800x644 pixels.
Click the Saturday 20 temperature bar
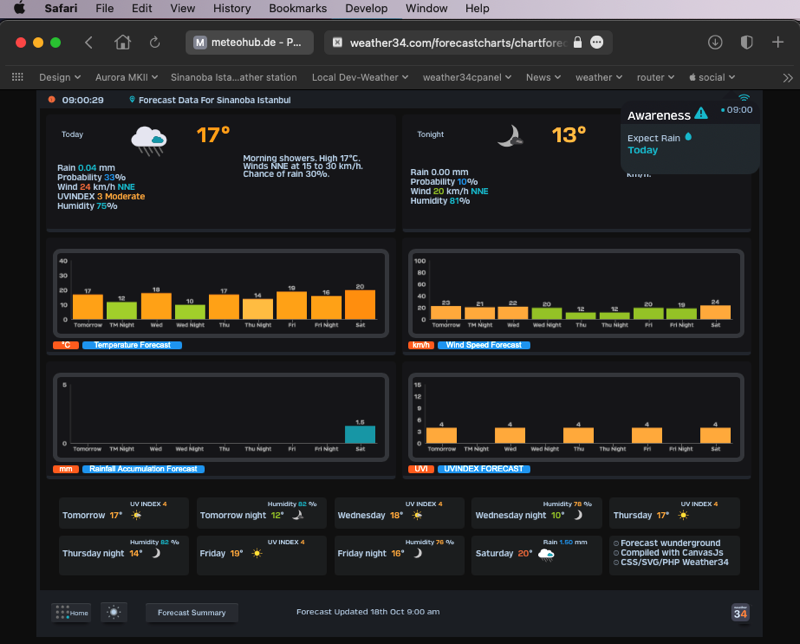[360, 305]
